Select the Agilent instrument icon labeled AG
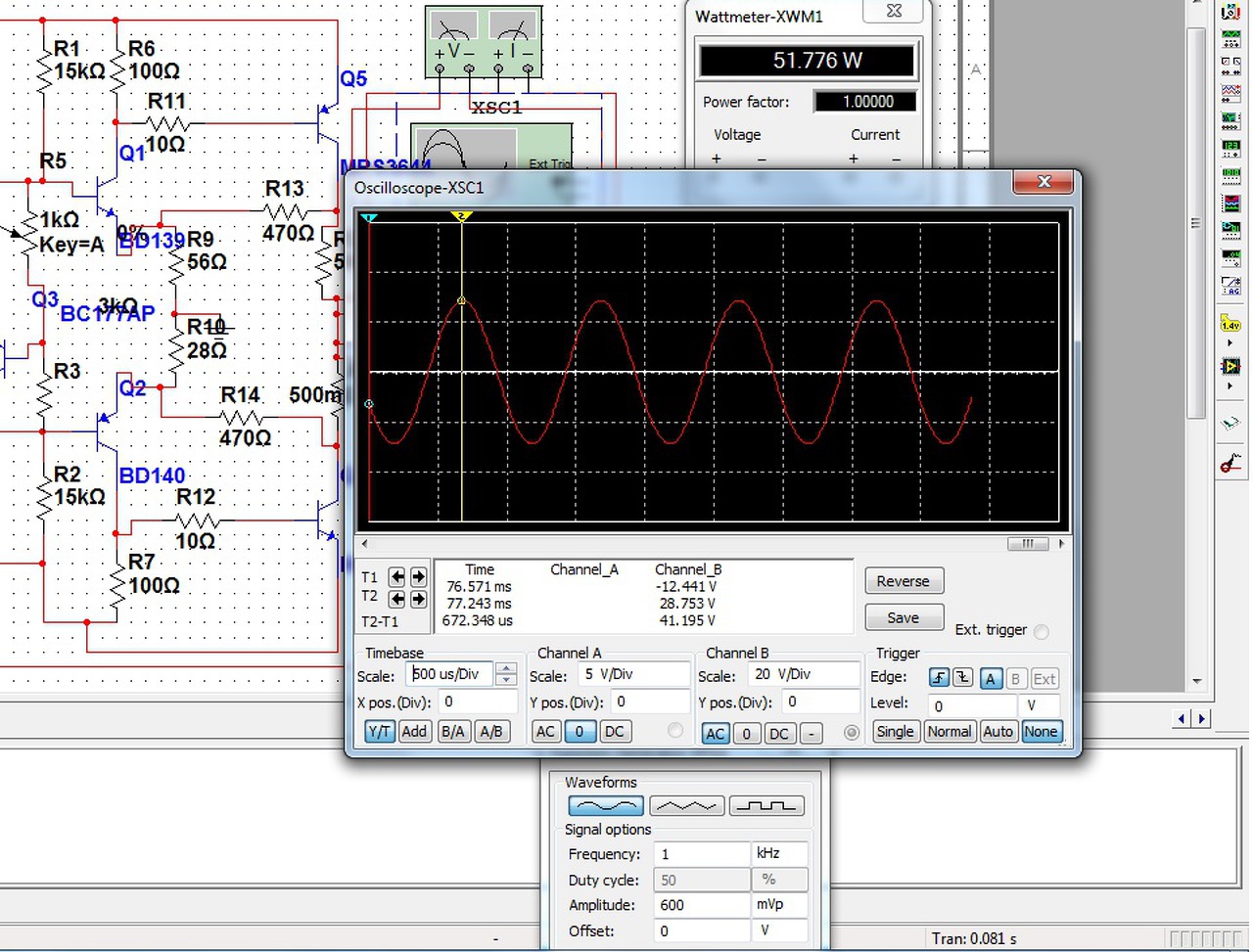This screenshot has width=1253, height=952. tap(1230, 286)
